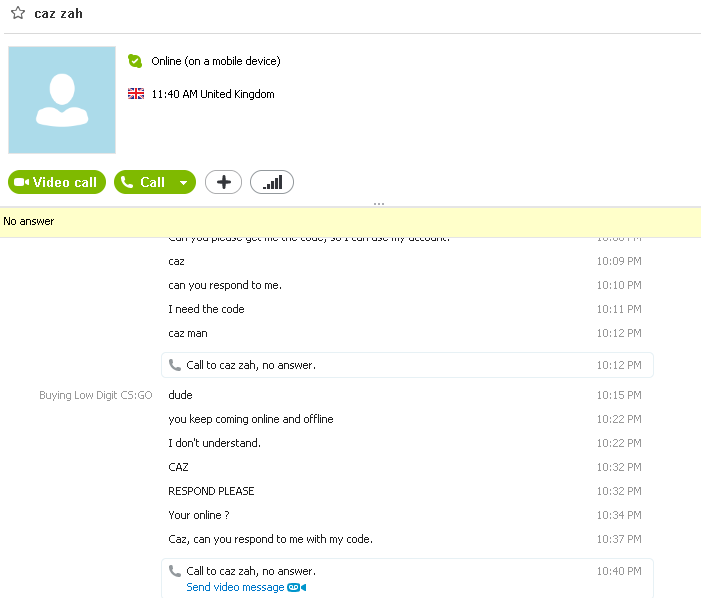Check call quality signal bars icon
The height and width of the screenshot is (598, 701).
(x=272, y=182)
